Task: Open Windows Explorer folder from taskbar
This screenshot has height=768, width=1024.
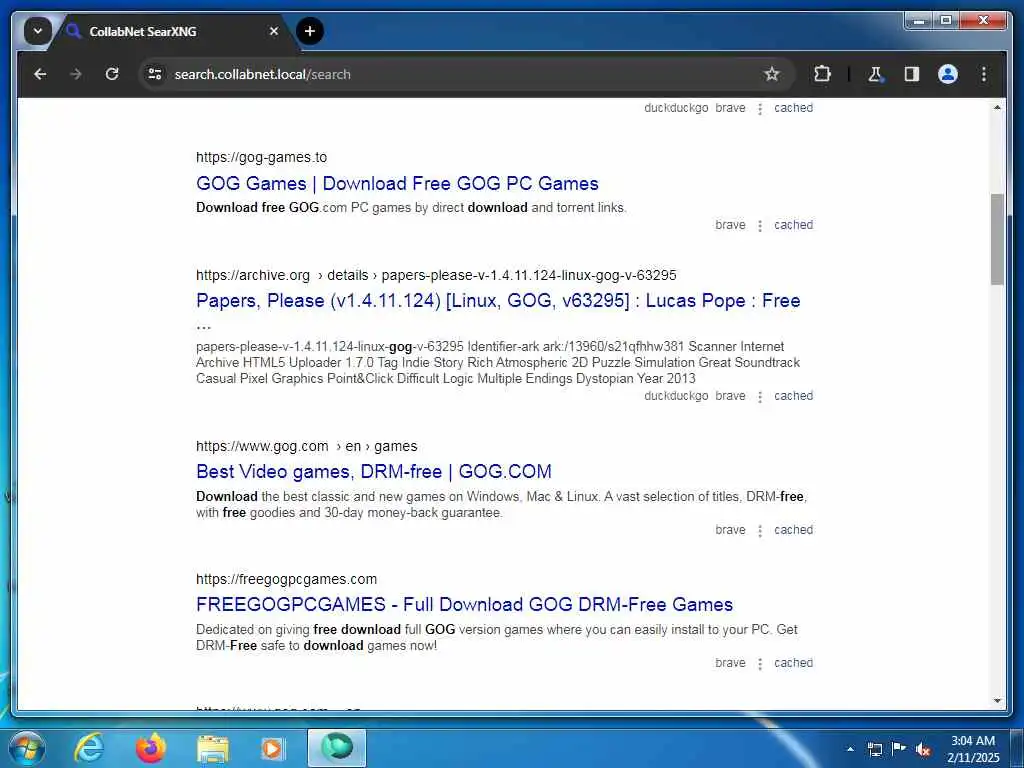Action: pyautogui.click(x=213, y=749)
